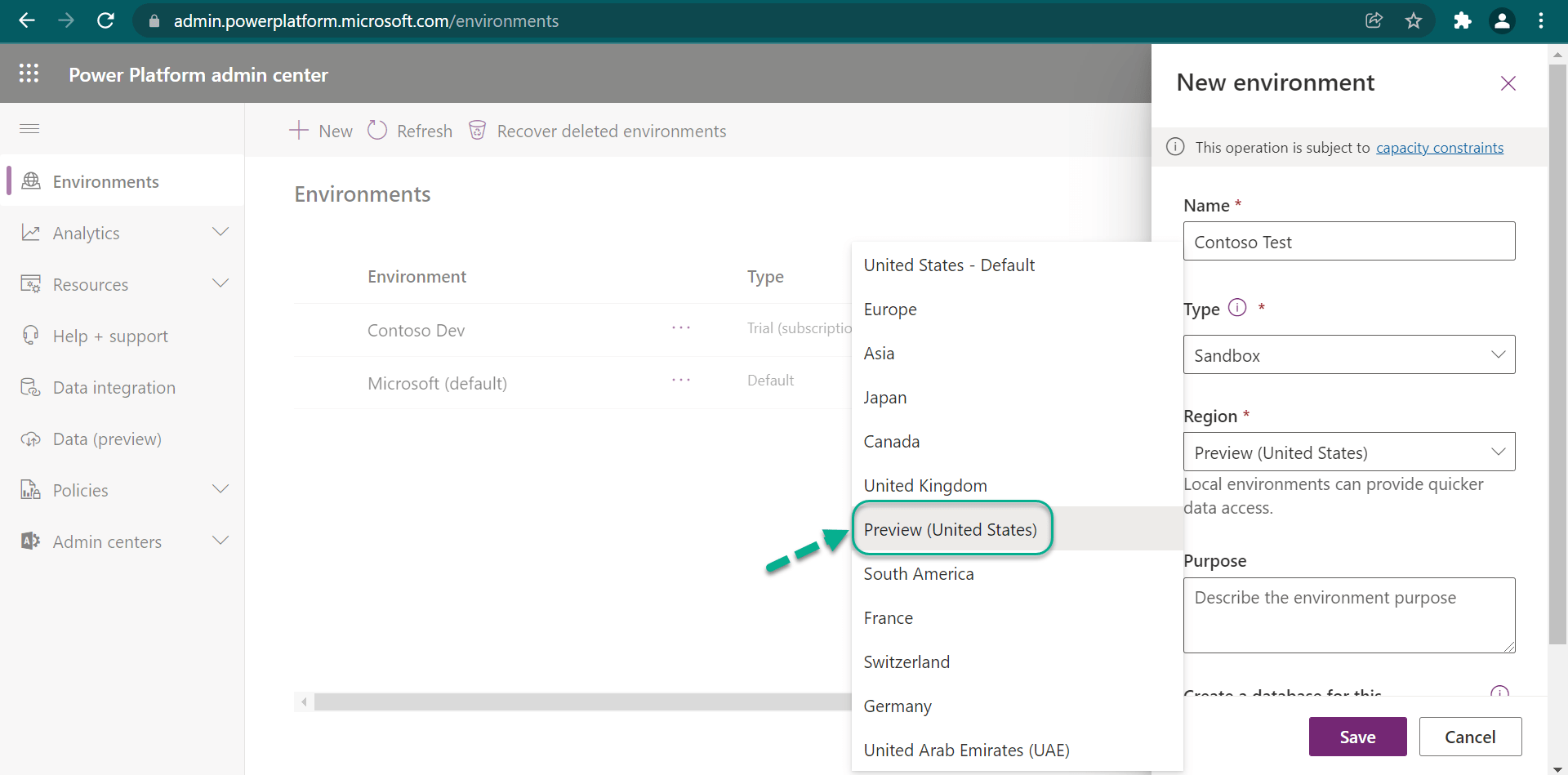Bookmark this page with the star
The width and height of the screenshot is (1568, 775).
[x=1414, y=20]
